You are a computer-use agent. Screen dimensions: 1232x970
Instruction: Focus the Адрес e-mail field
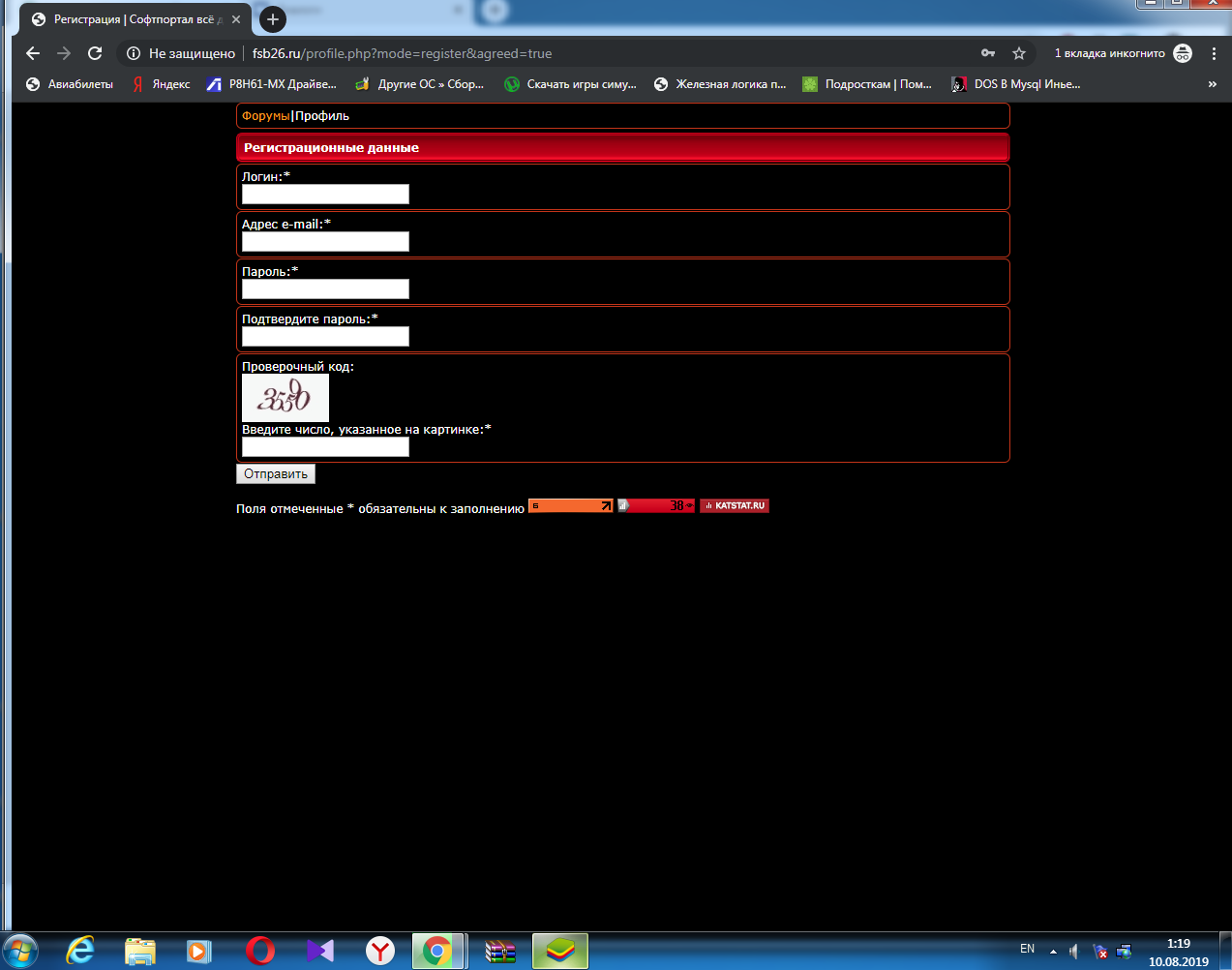pos(325,242)
